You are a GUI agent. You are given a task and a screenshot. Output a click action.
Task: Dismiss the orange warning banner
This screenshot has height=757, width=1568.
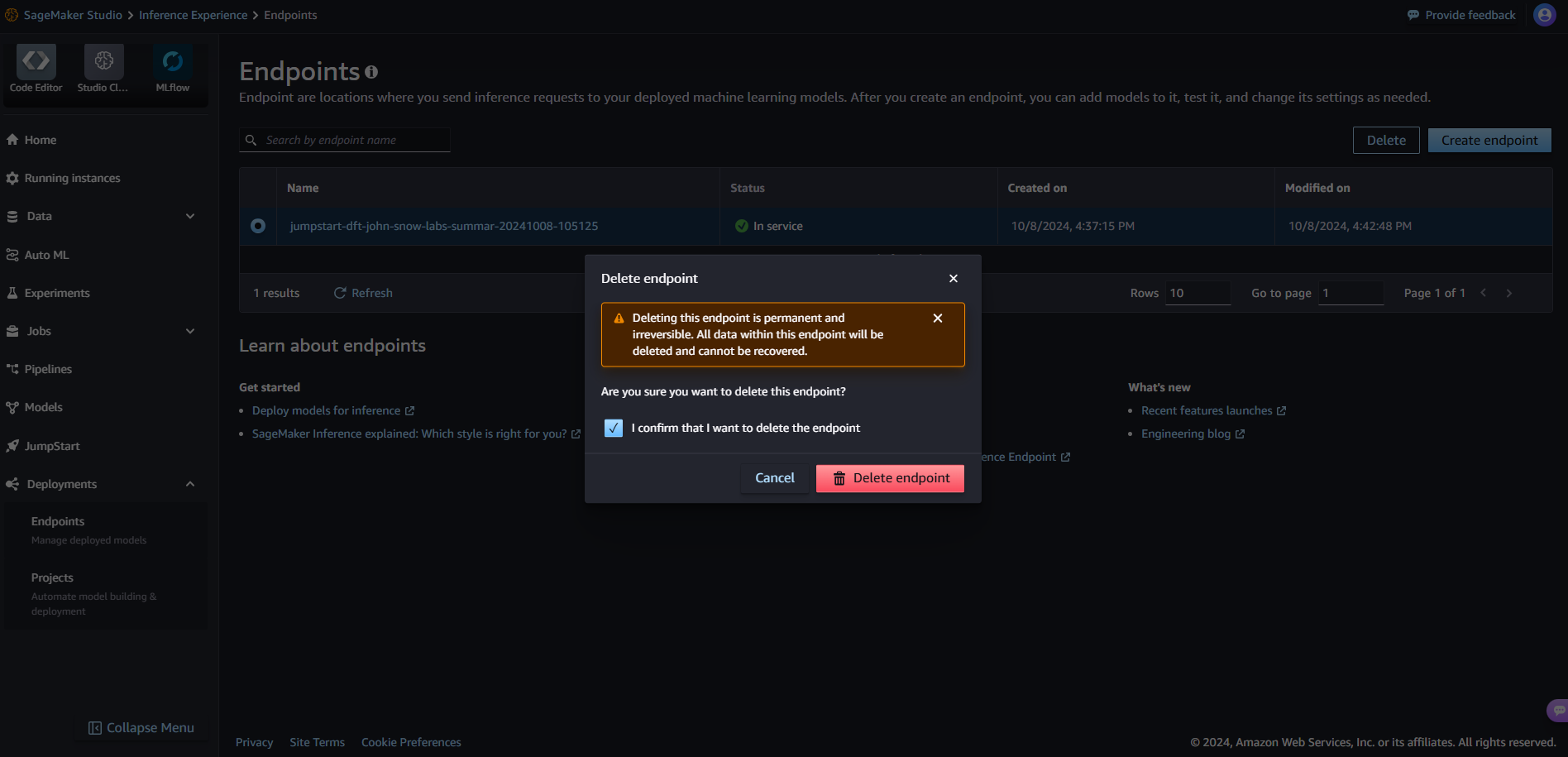click(938, 318)
